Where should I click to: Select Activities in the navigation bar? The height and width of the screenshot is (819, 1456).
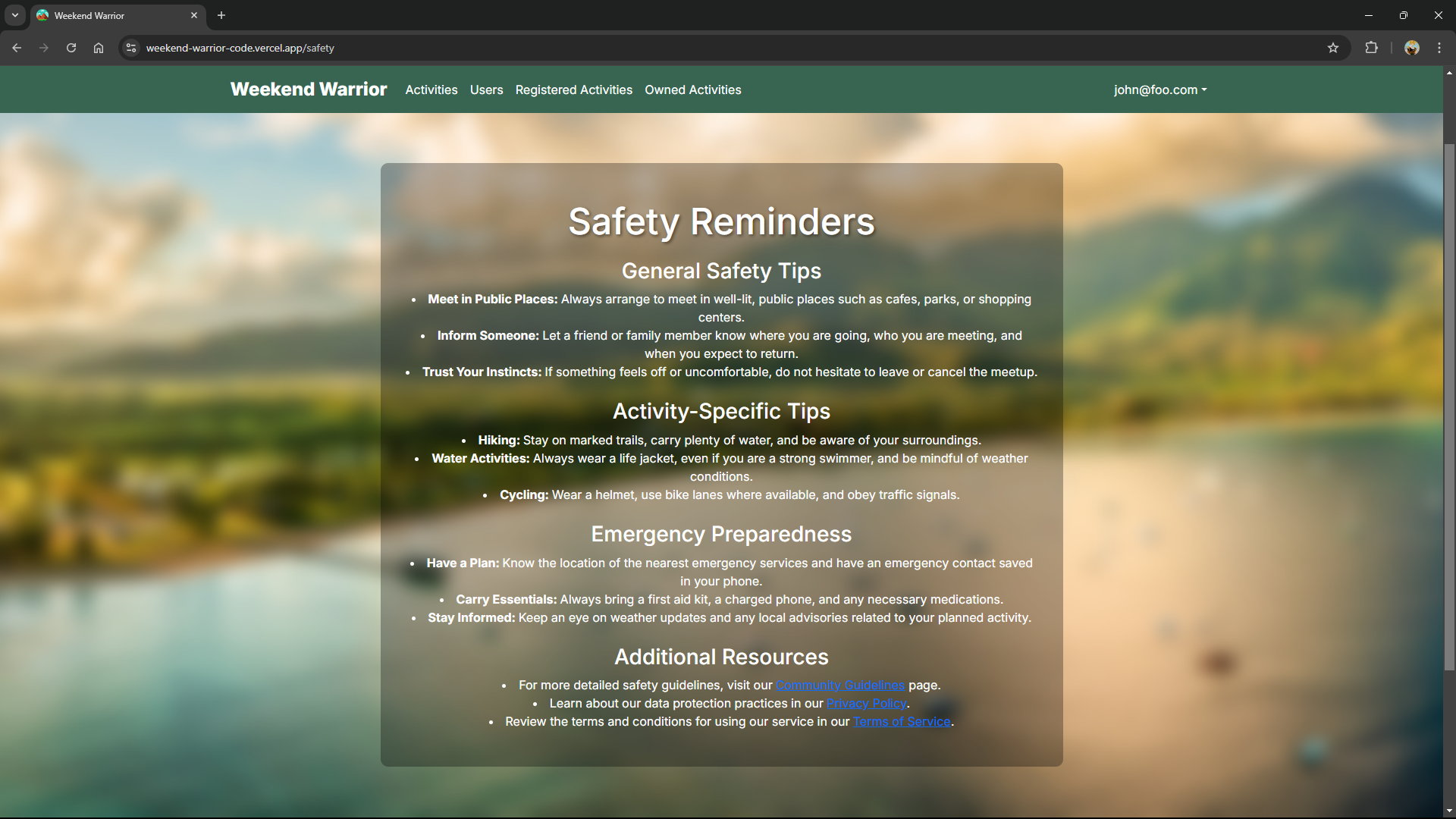coord(431,89)
